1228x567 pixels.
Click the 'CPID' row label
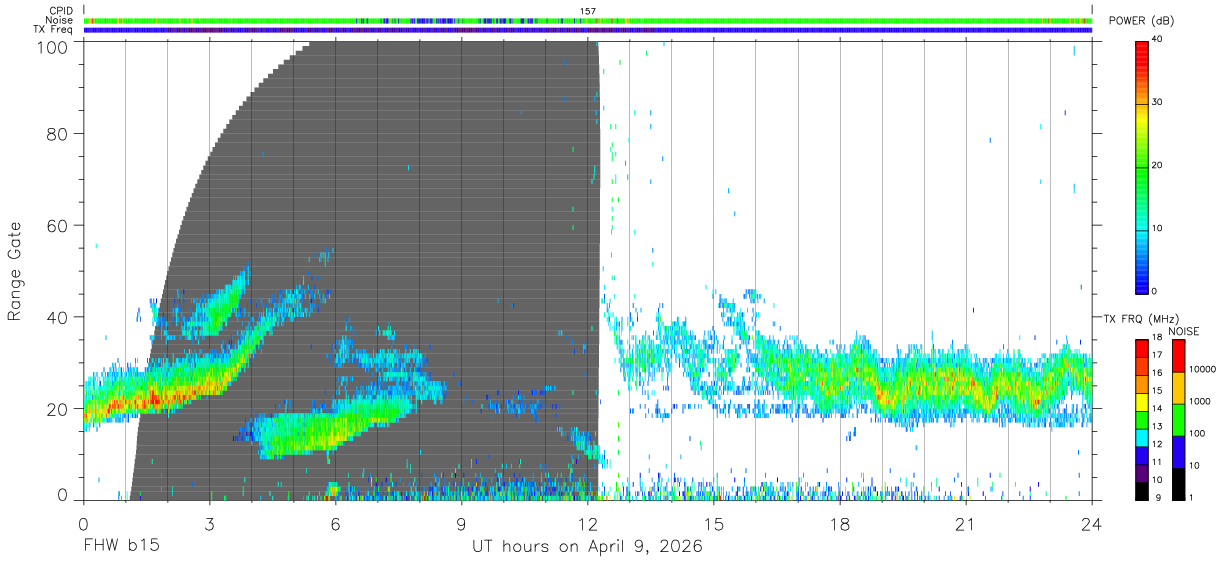(x=61, y=11)
